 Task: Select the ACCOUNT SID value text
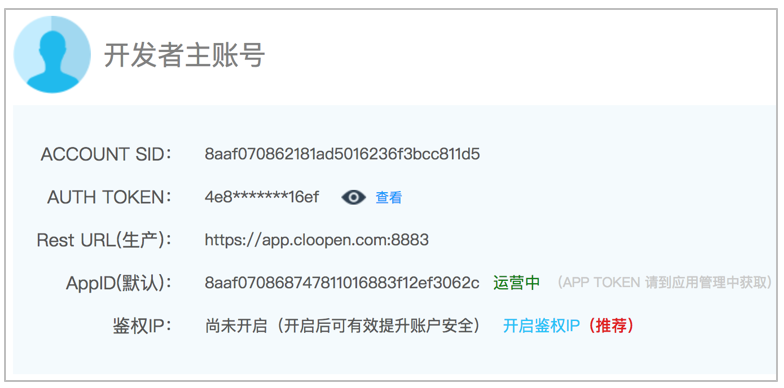[342, 154]
